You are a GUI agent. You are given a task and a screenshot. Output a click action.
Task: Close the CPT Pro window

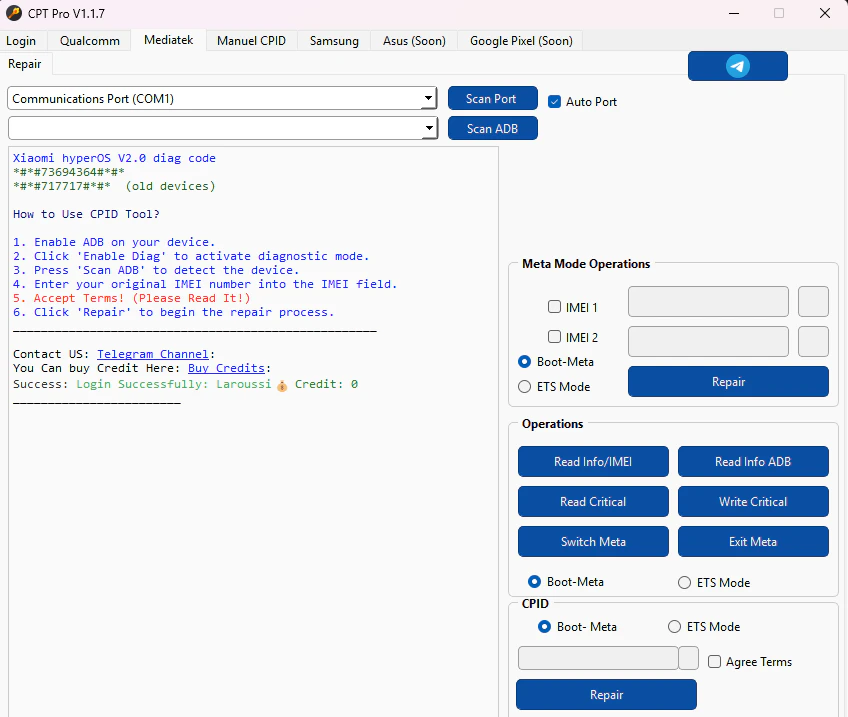pyautogui.click(x=825, y=13)
